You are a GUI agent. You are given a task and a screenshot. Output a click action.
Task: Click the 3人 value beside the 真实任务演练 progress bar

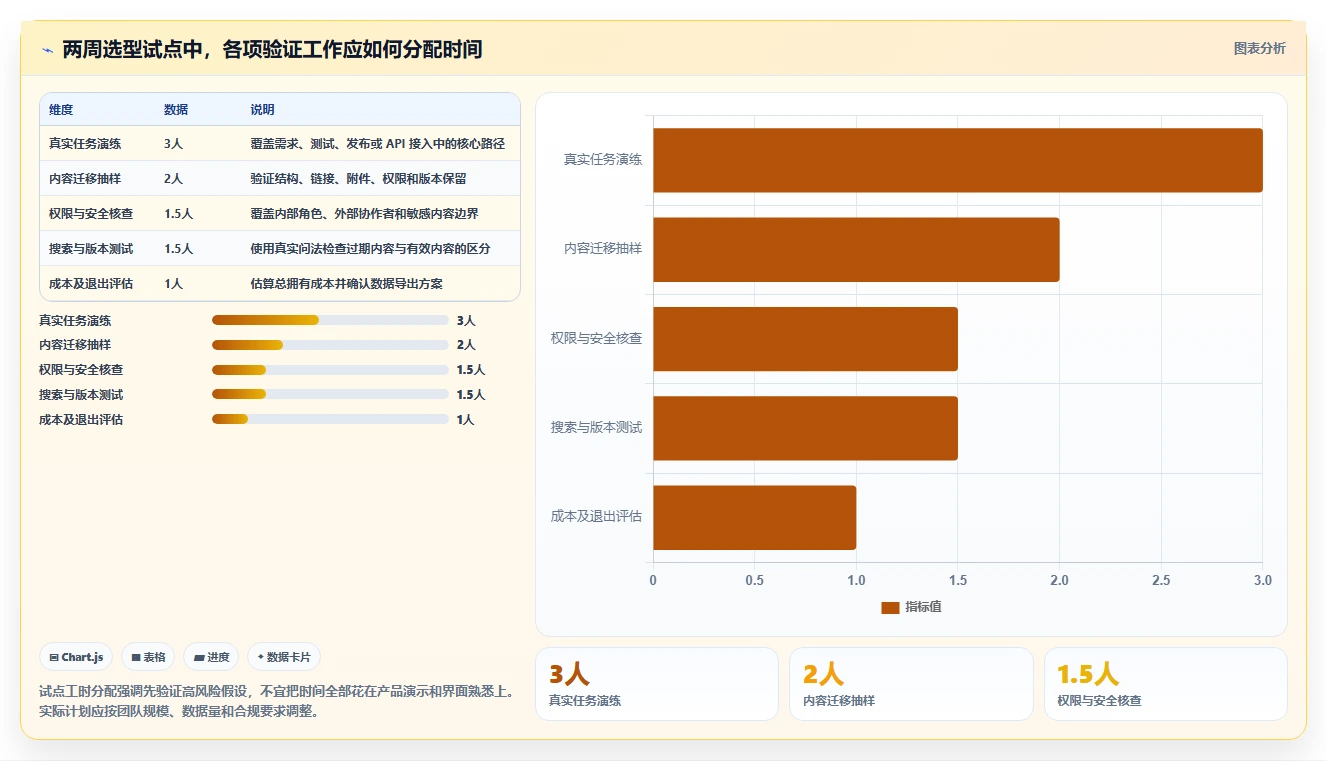click(x=466, y=321)
